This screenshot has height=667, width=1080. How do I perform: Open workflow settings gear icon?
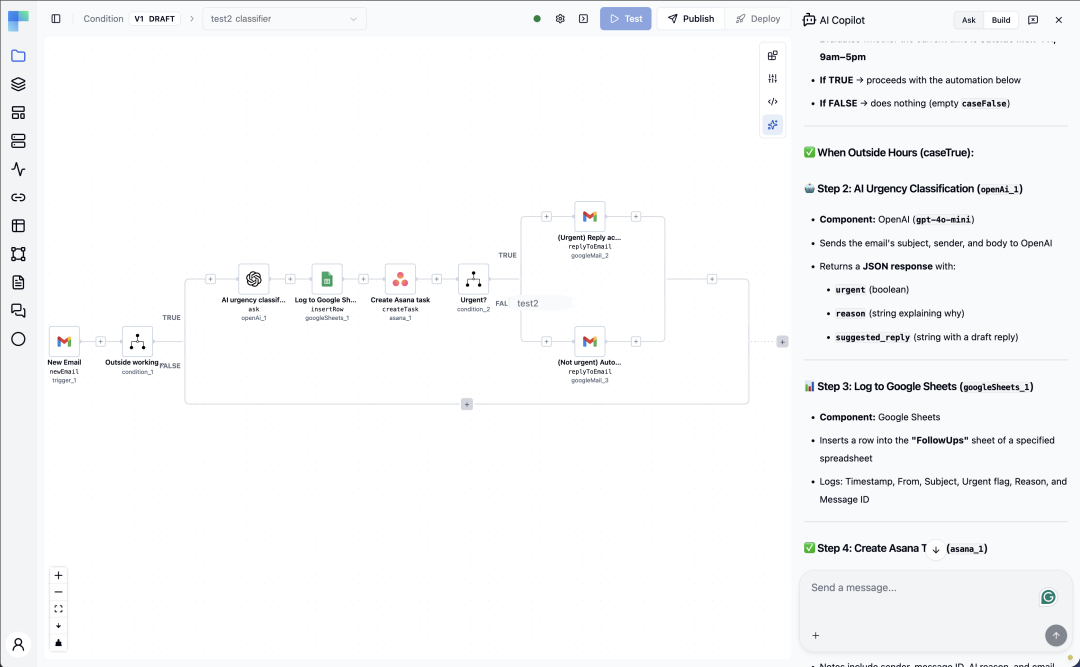pos(560,19)
